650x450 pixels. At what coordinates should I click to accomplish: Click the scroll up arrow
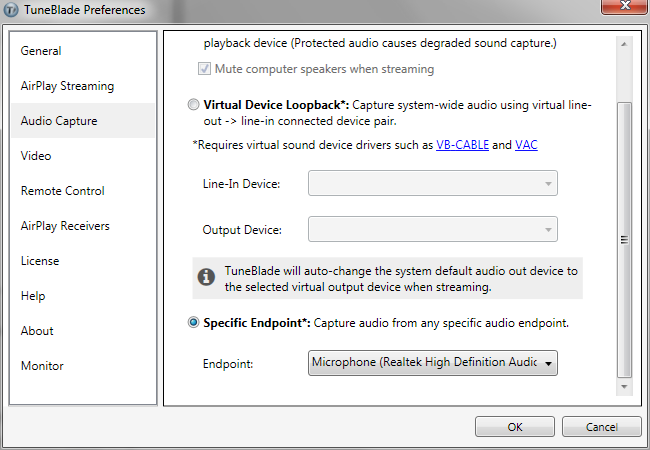(x=624, y=44)
